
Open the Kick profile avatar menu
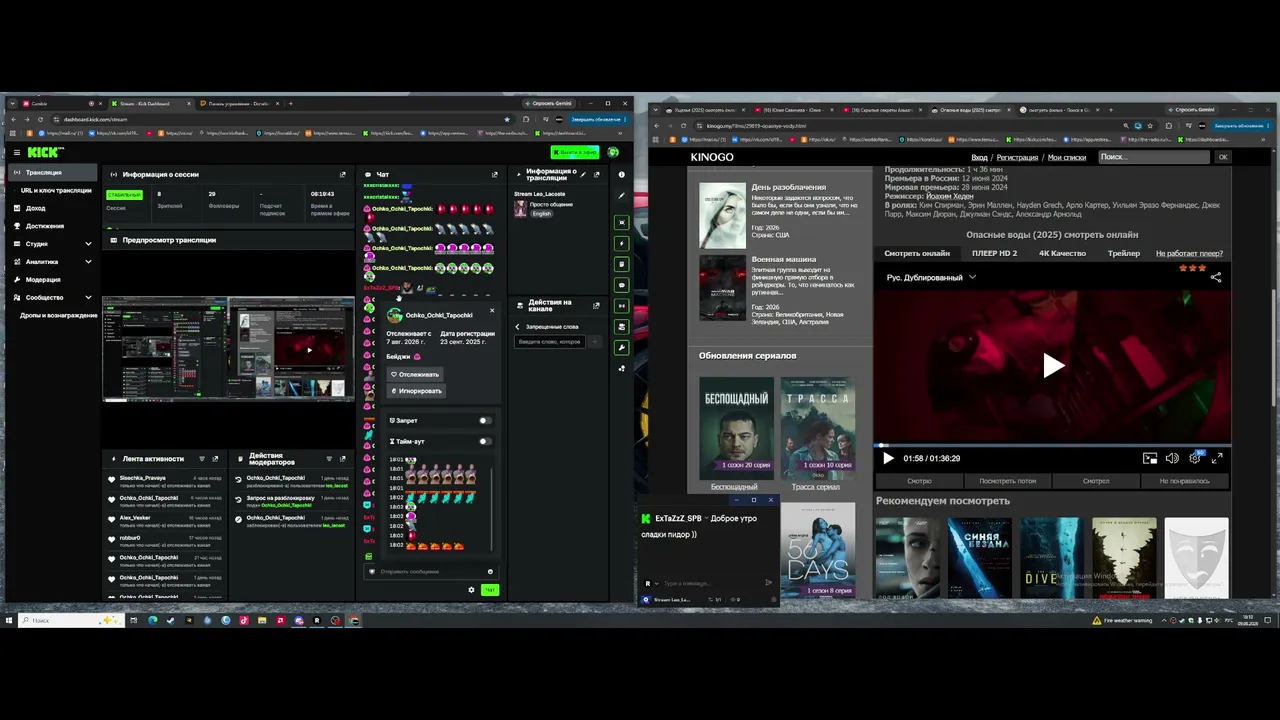[x=613, y=152]
